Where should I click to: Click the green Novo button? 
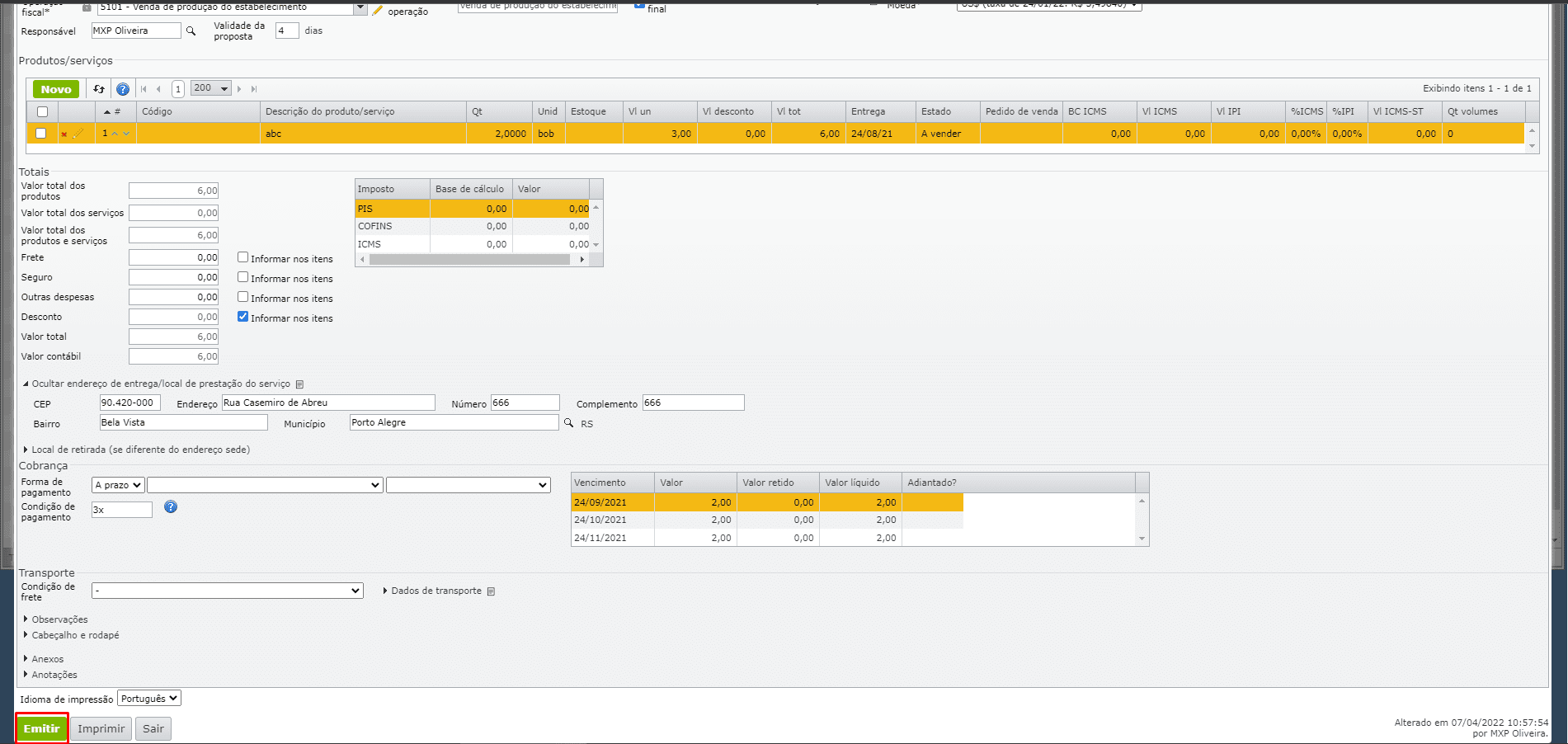[x=56, y=89]
